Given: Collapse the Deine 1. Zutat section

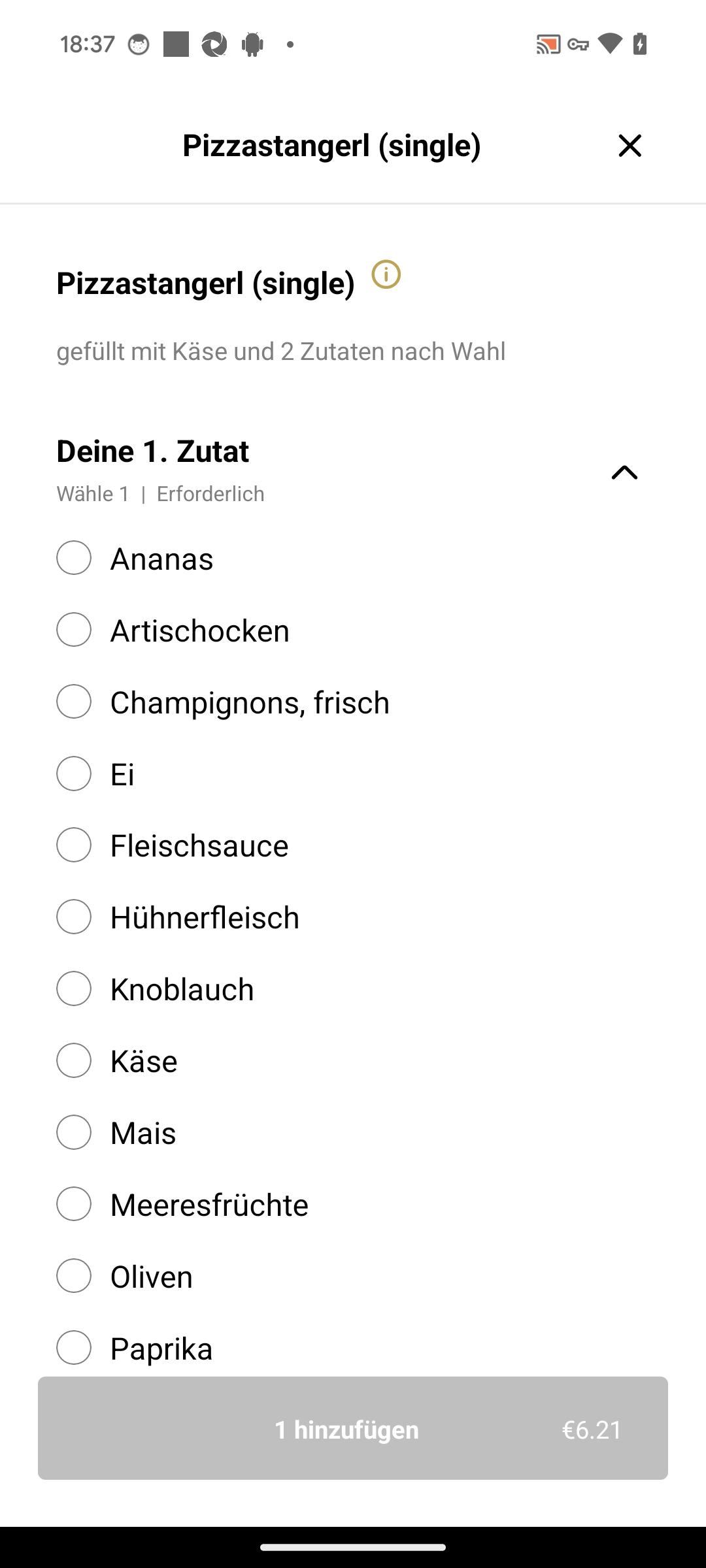Looking at the screenshot, I should [624, 472].
